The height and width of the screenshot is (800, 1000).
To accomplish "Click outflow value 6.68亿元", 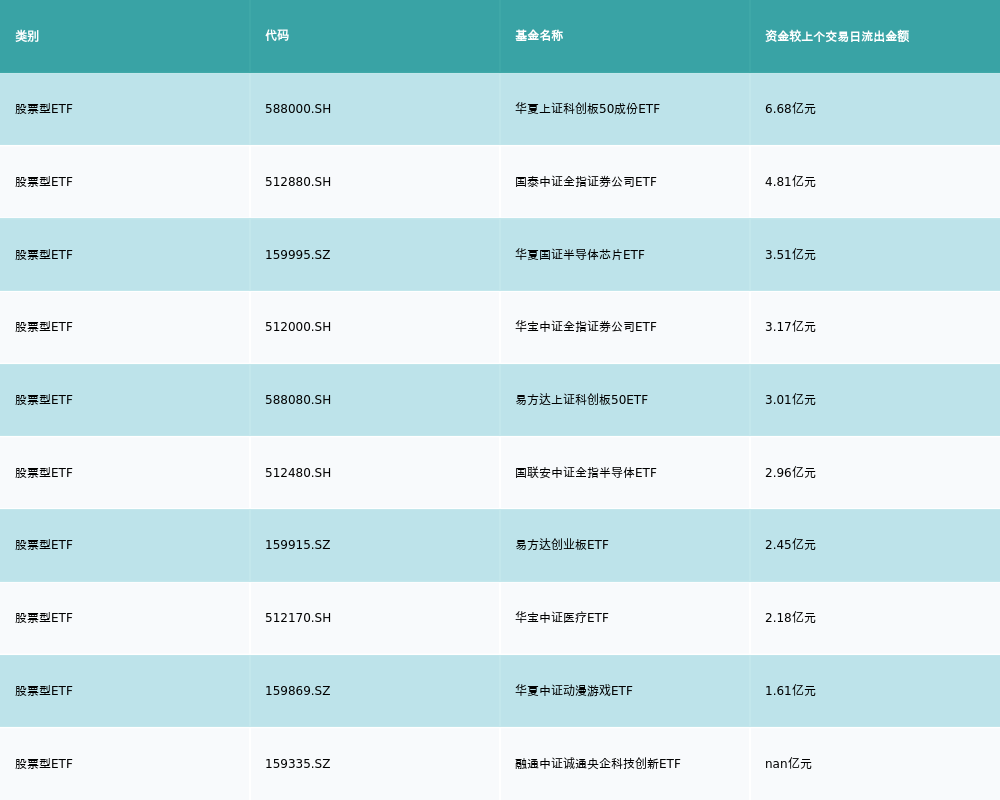I will point(790,109).
